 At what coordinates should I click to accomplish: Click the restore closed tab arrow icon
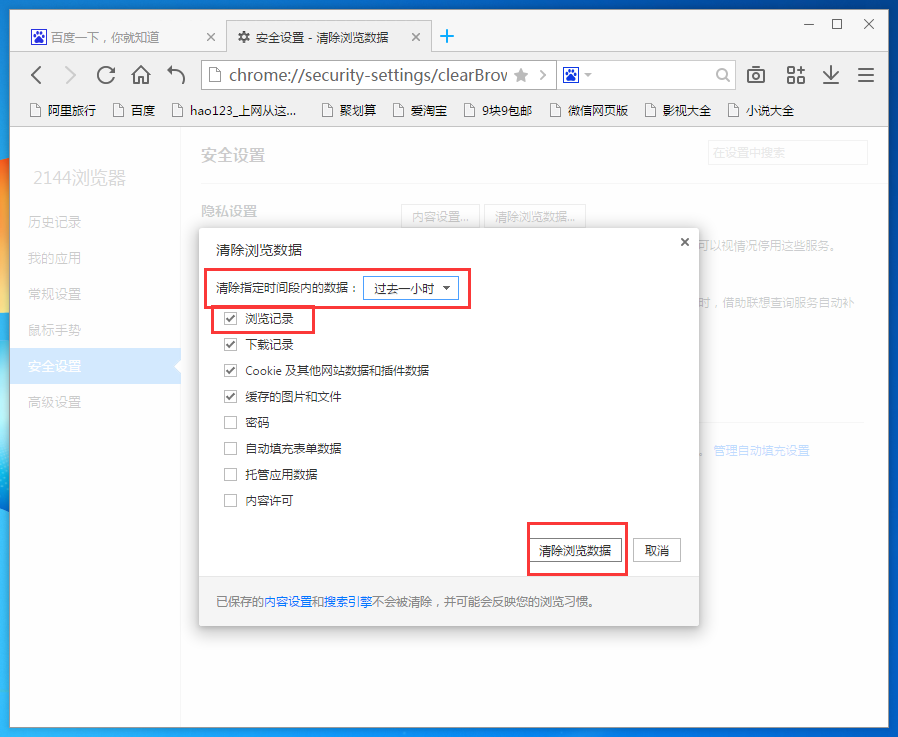(x=175, y=74)
